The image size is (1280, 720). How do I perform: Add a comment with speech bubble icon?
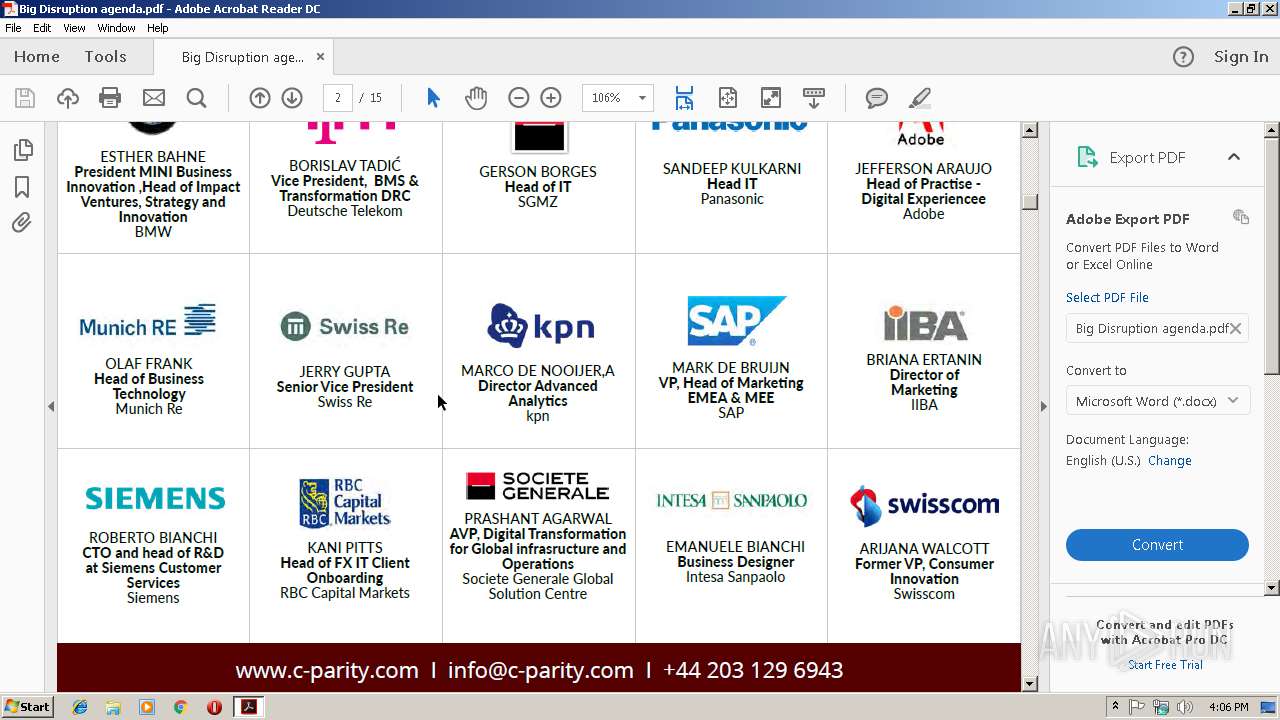[877, 98]
